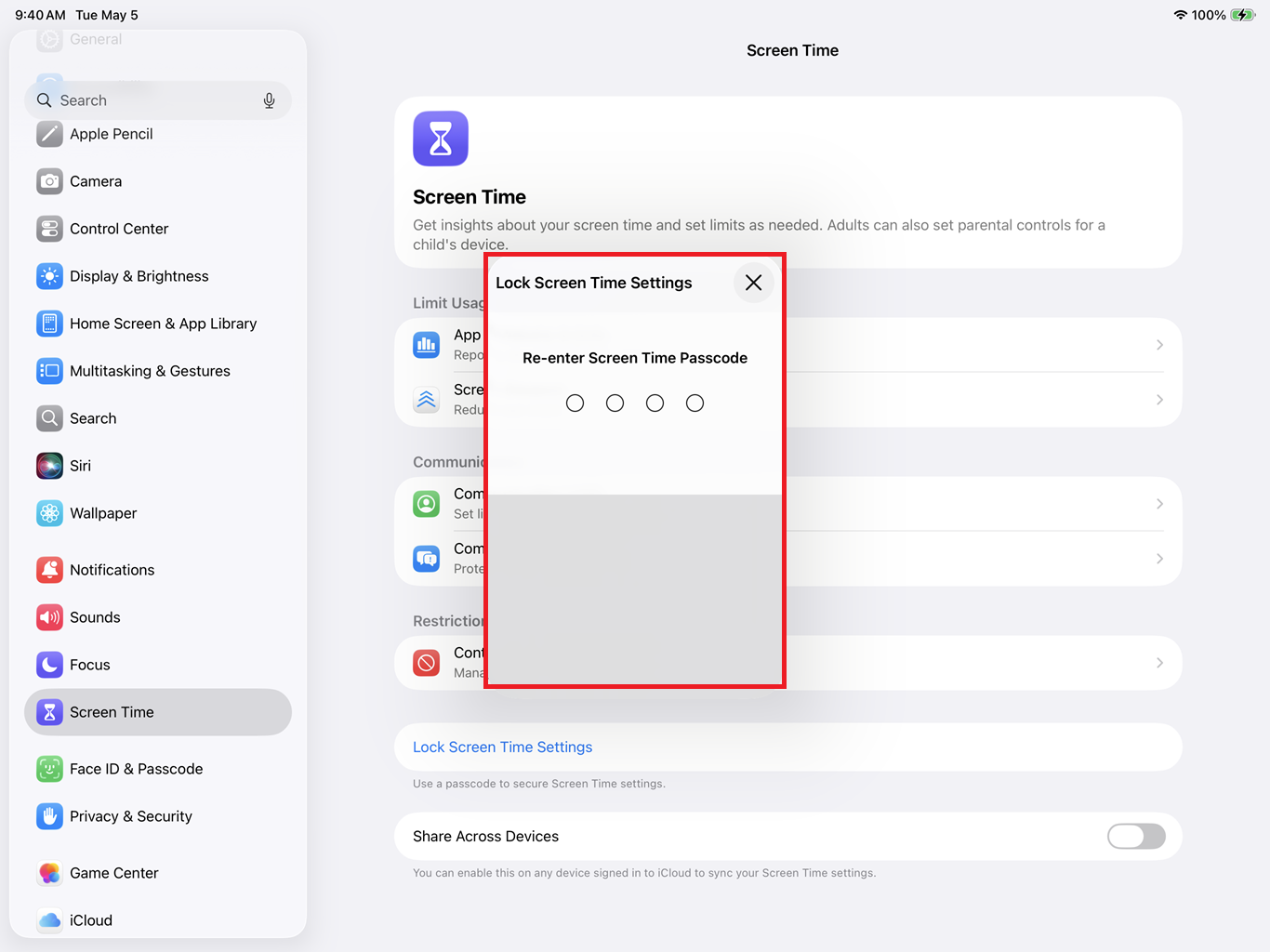Select Notifications in the sidebar
This screenshot has height=952, width=1270.
point(158,570)
